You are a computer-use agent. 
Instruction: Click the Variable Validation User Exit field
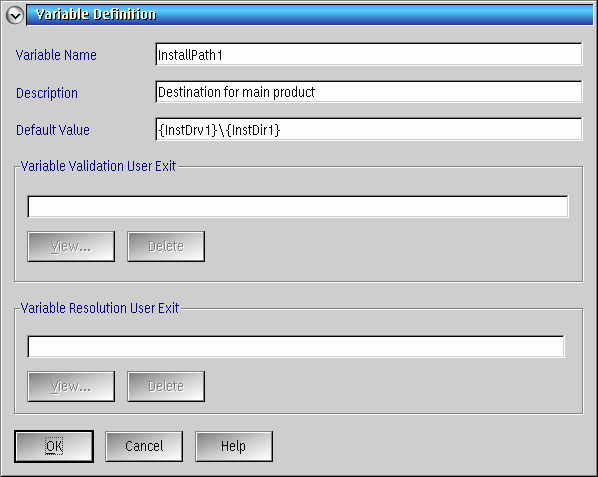(298, 207)
